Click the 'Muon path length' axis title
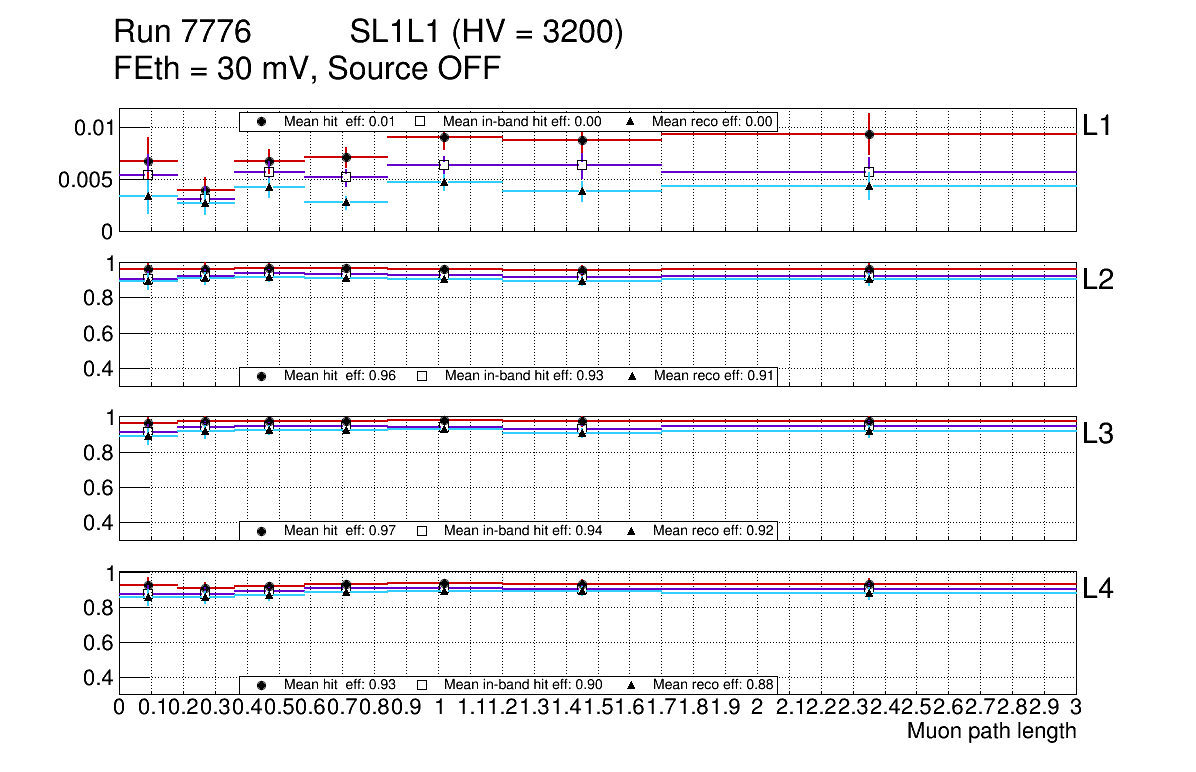This screenshot has width=1196, height=772. tap(991, 731)
